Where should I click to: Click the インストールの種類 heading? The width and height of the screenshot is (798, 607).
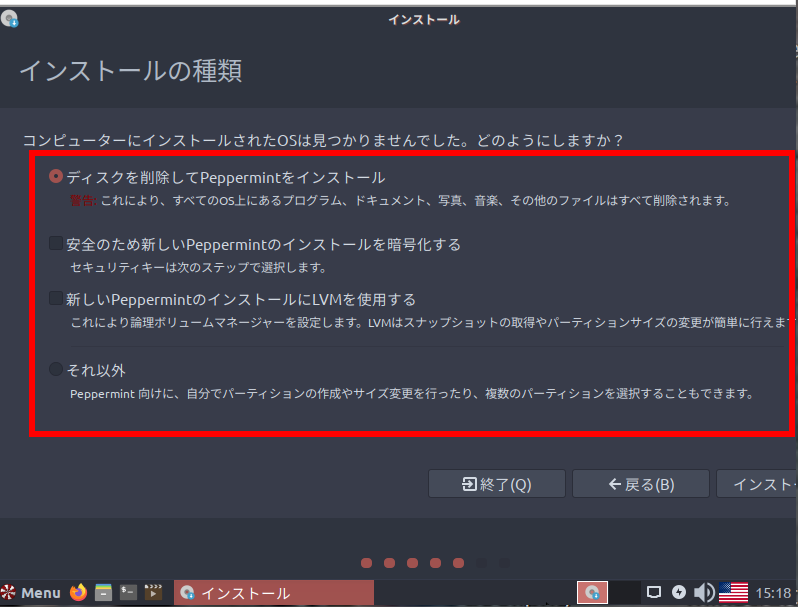131,71
